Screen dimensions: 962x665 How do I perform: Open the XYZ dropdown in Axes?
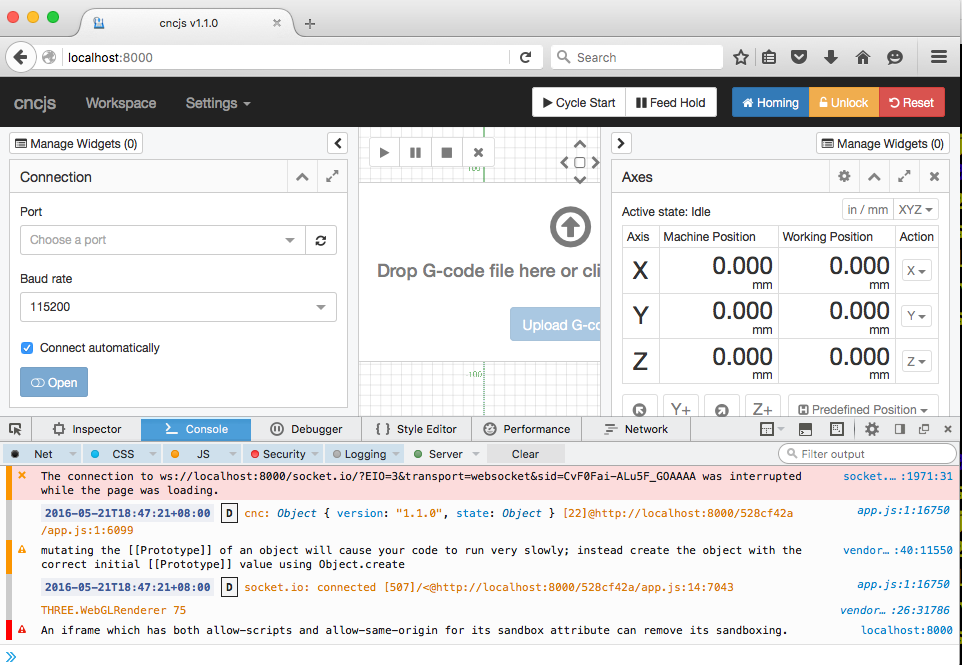tap(916, 210)
